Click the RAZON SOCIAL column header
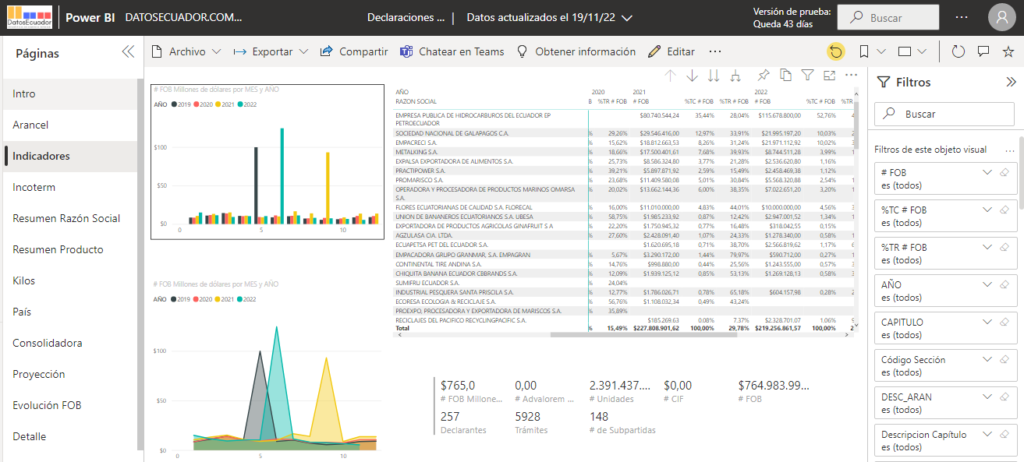The image size is (1024, 462). 416,101
